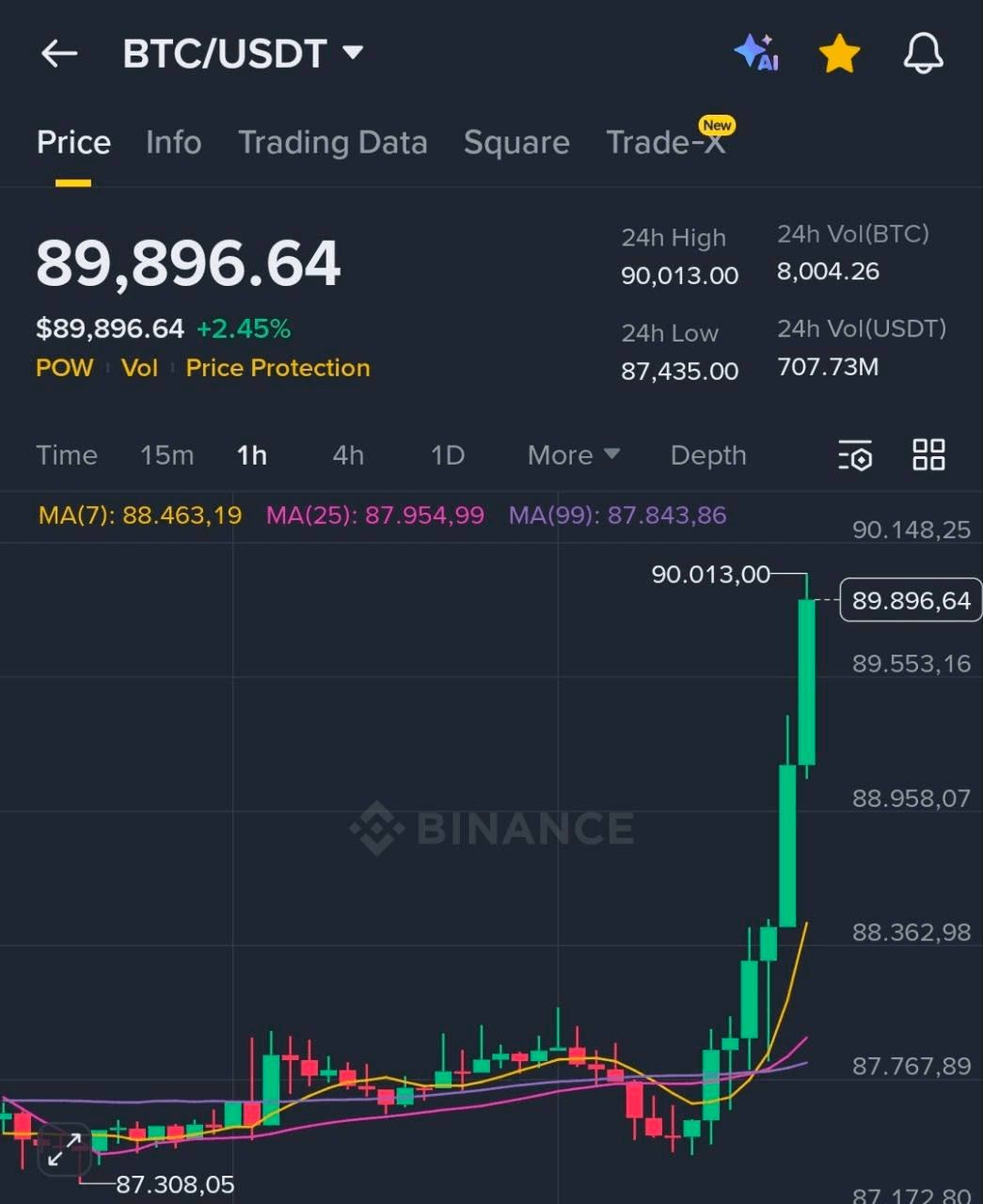
Task: Switch to the Trading Data tab
Action: (332, 143)
